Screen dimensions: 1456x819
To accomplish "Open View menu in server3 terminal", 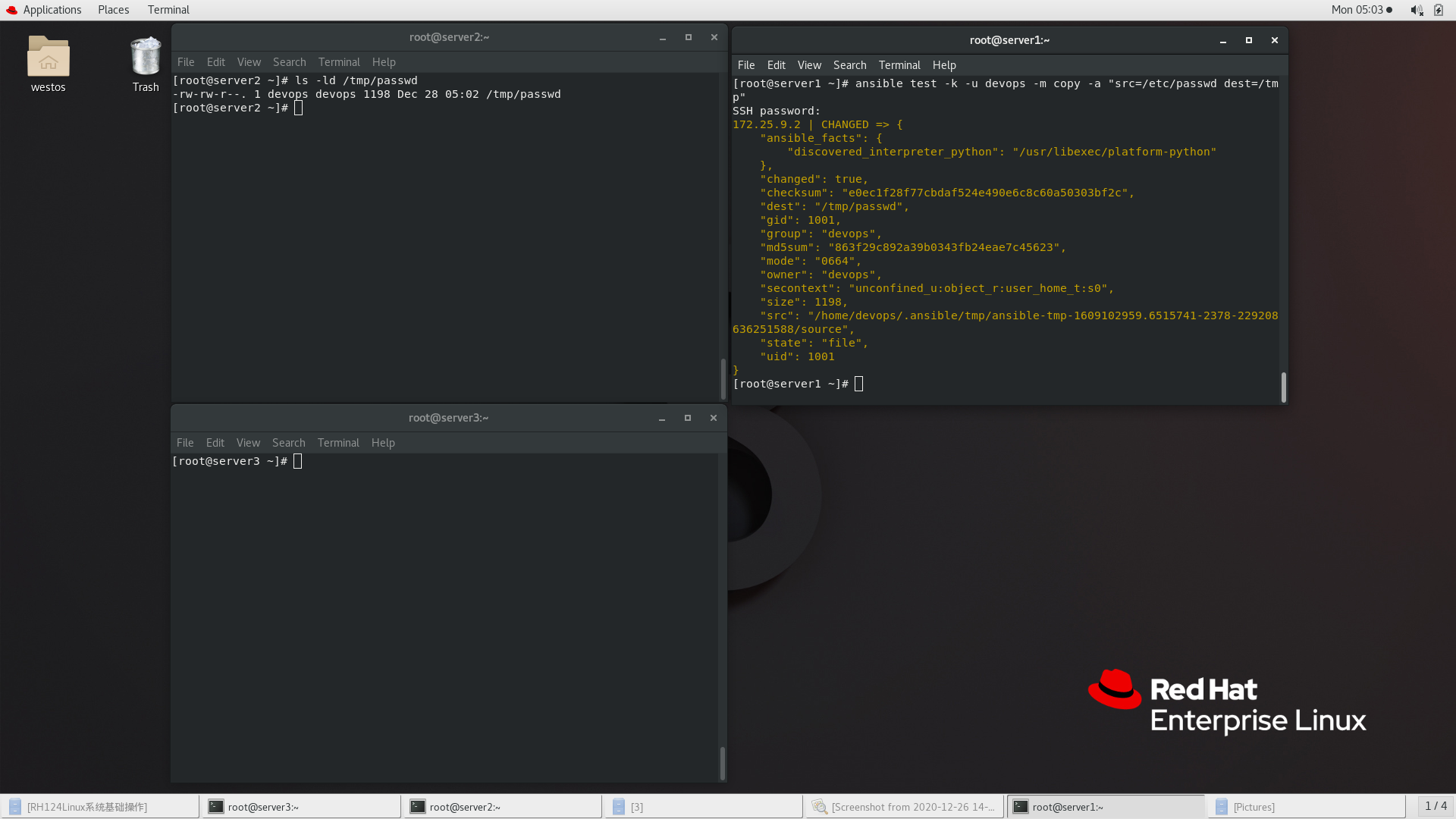I will coord(248,443).
